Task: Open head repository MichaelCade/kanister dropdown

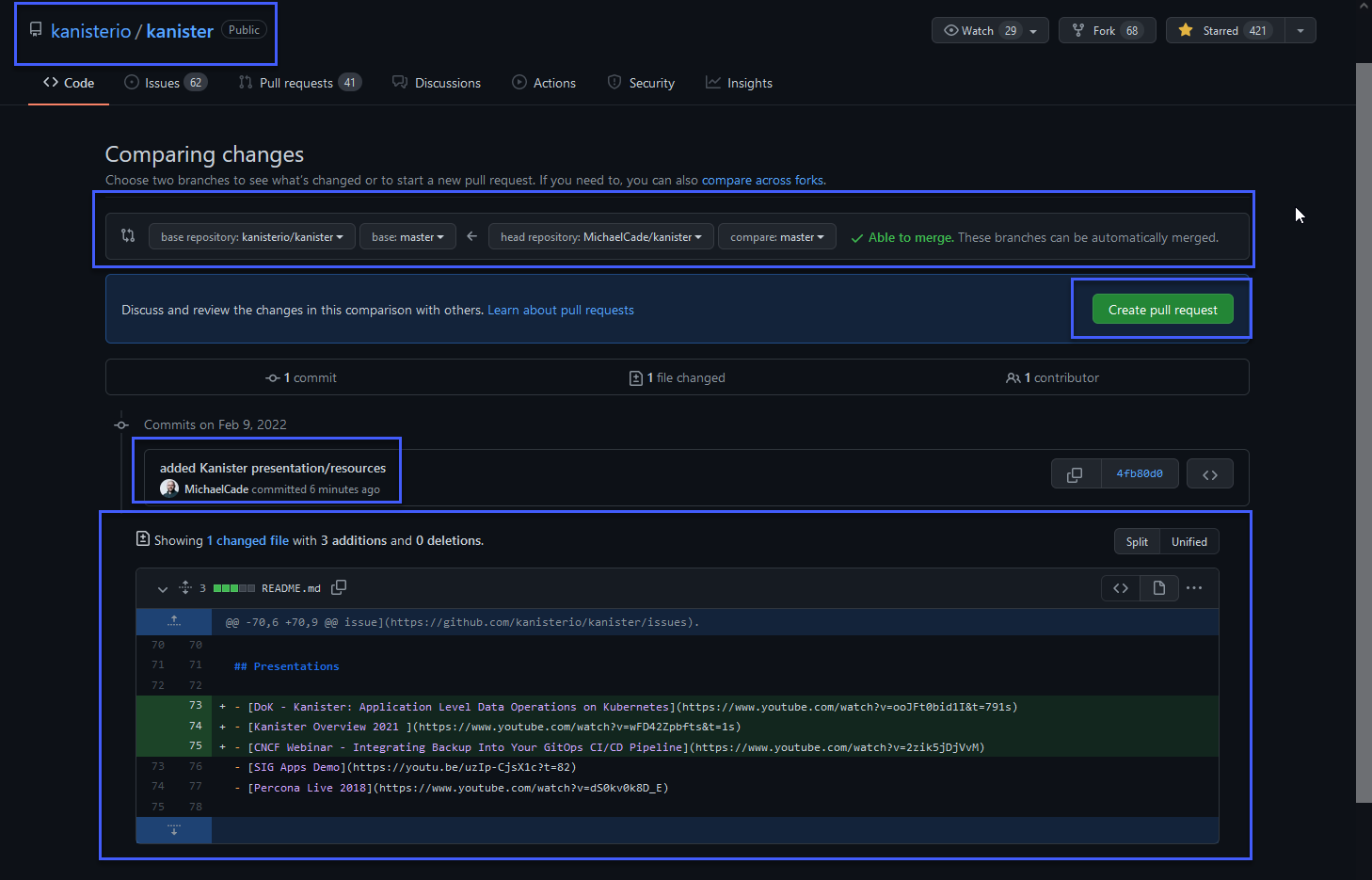Action: (600, 236)
